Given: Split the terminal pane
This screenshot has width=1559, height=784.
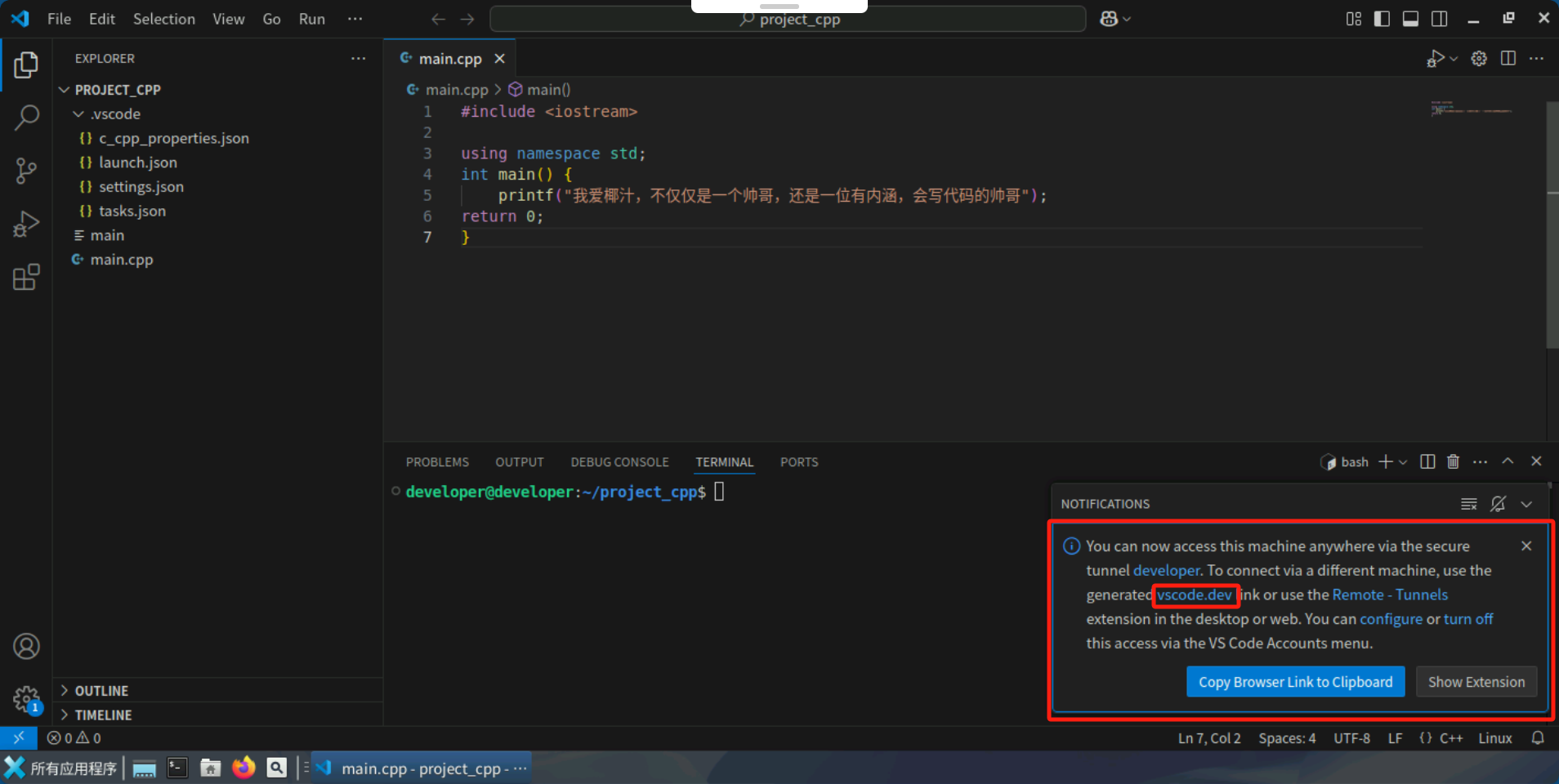Looking at the screenshot, I should coord(1426,461).
